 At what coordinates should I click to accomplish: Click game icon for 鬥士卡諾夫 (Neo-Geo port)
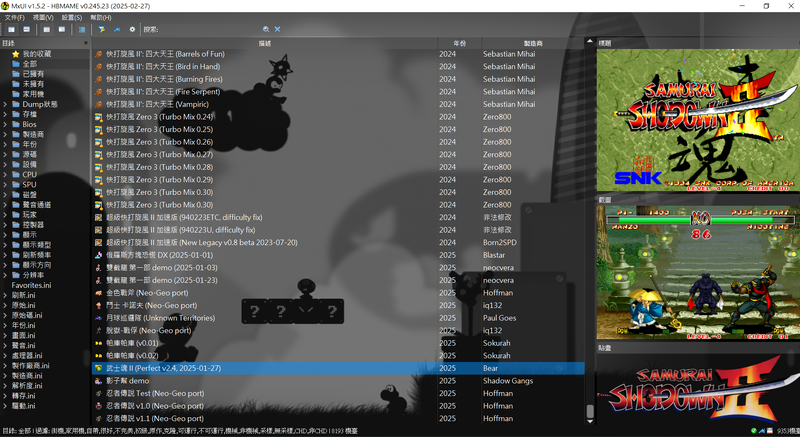[99, 305]
